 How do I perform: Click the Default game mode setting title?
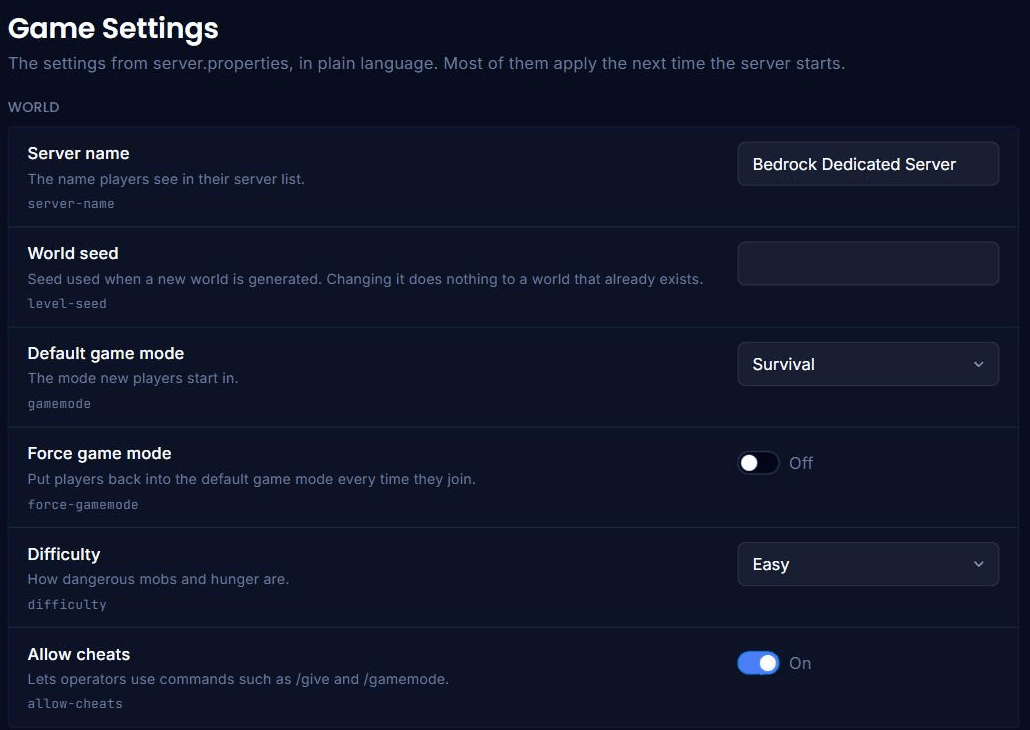(106, 354)
